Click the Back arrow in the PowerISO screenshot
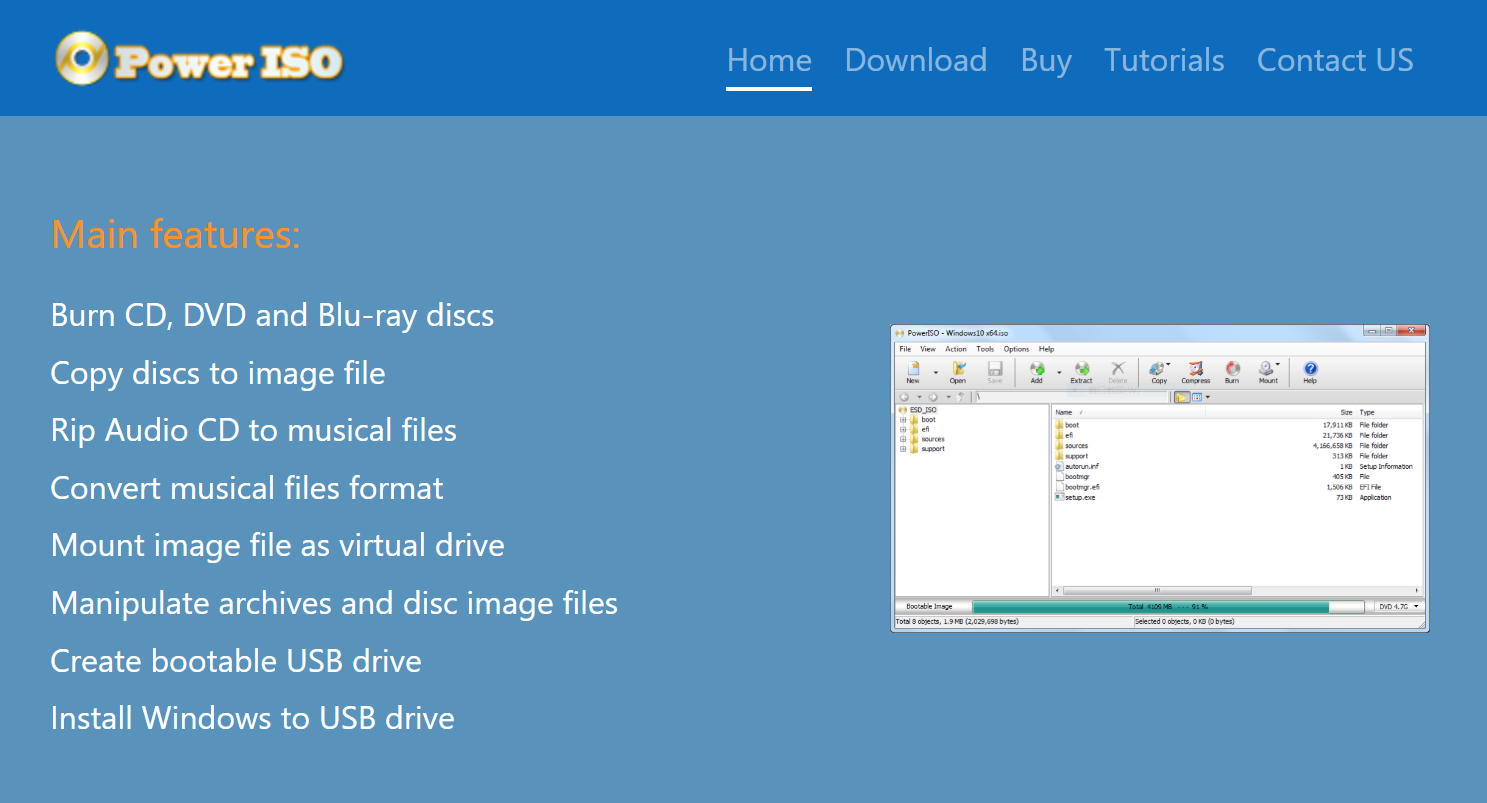The image size is (1487, 803). click(x=904, y=397)
